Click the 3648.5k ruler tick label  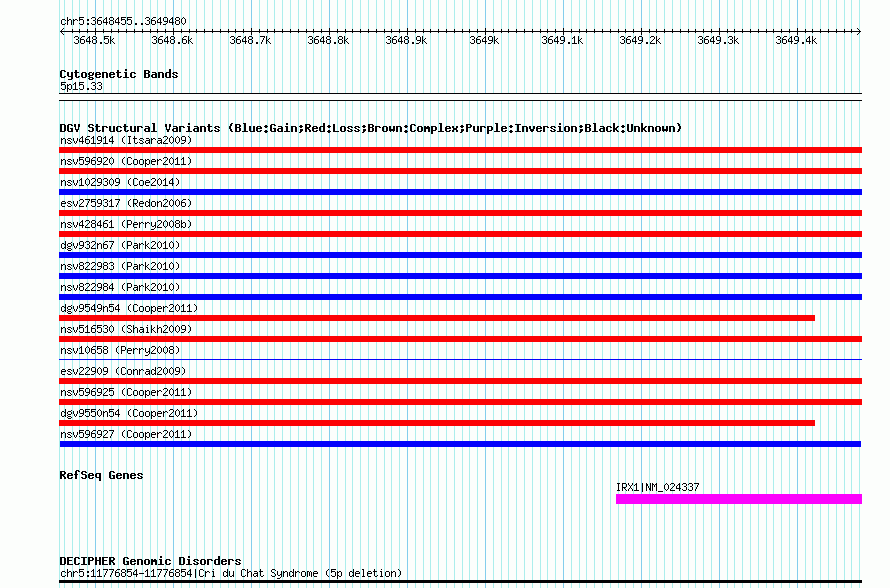94,40
